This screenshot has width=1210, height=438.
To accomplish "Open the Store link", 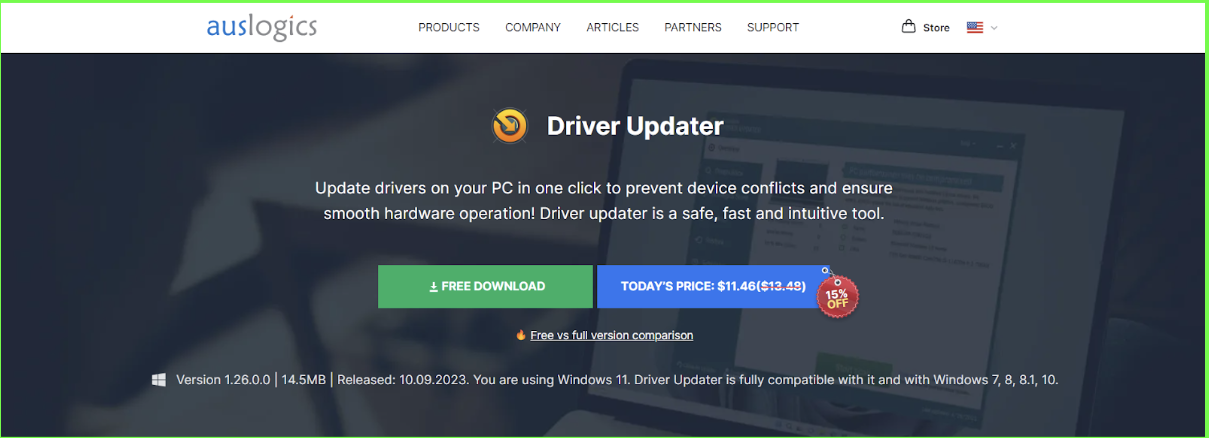I will [x=936, y=28].
